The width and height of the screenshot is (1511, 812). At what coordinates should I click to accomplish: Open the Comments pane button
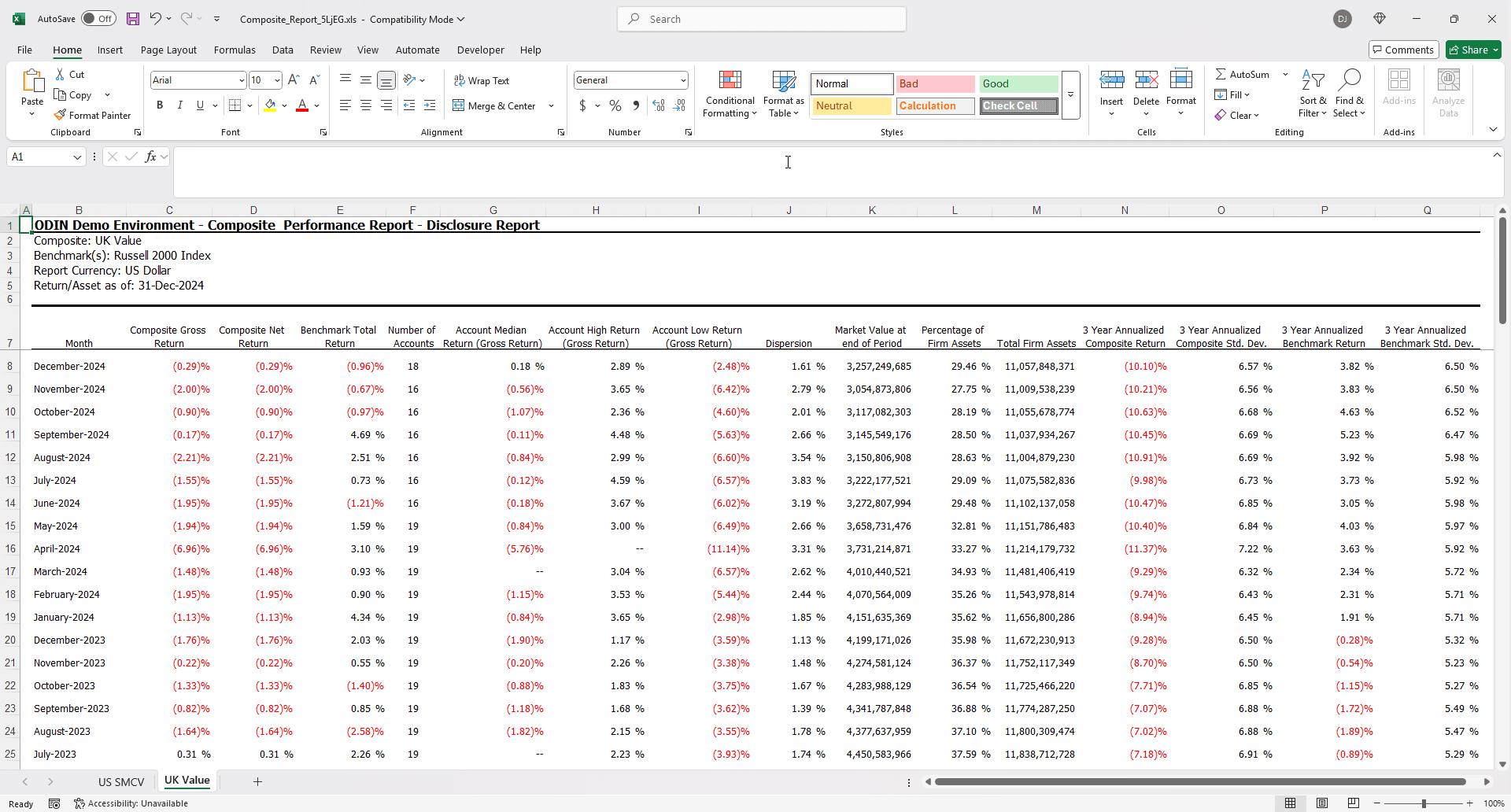[x=1403, y=50]
